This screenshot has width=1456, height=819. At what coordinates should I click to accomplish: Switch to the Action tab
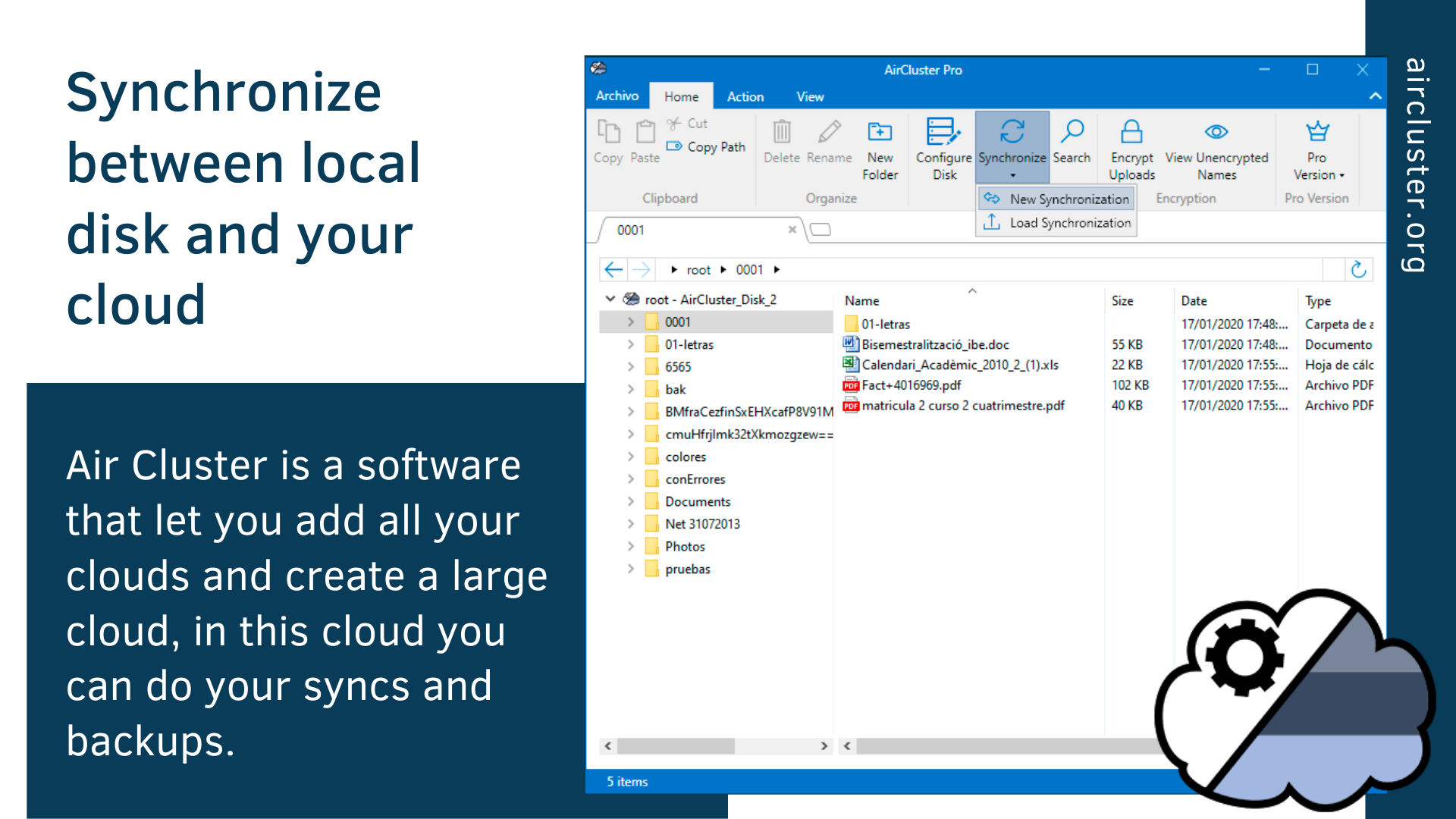[x=745, y=96]
